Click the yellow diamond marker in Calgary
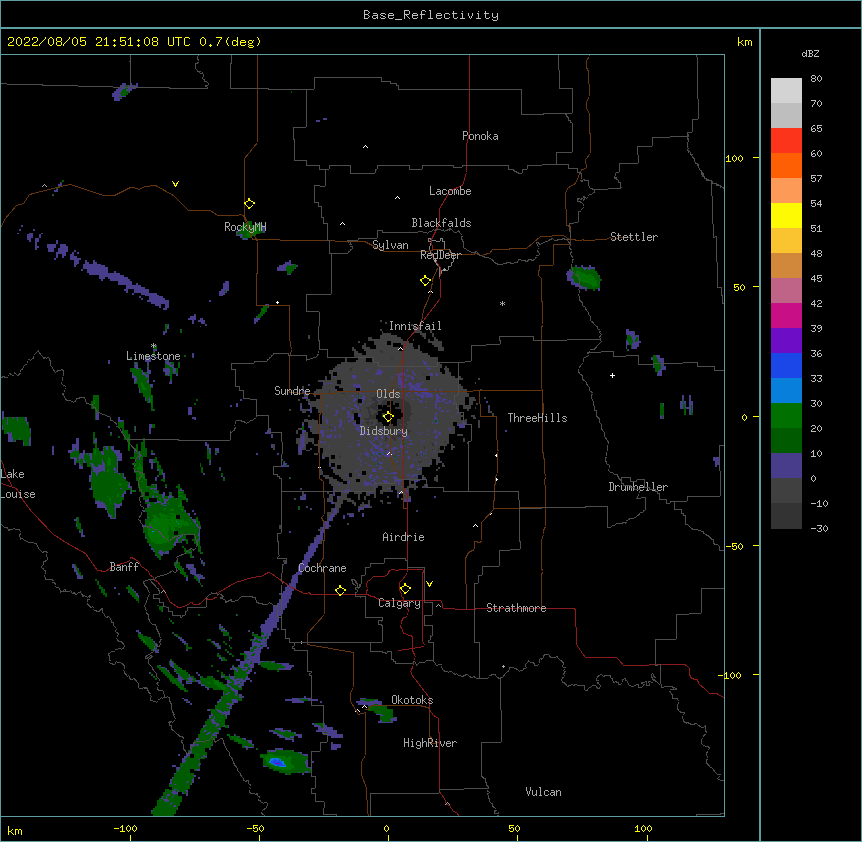Viewport: 862px width, 842px height. pos(405,589)
